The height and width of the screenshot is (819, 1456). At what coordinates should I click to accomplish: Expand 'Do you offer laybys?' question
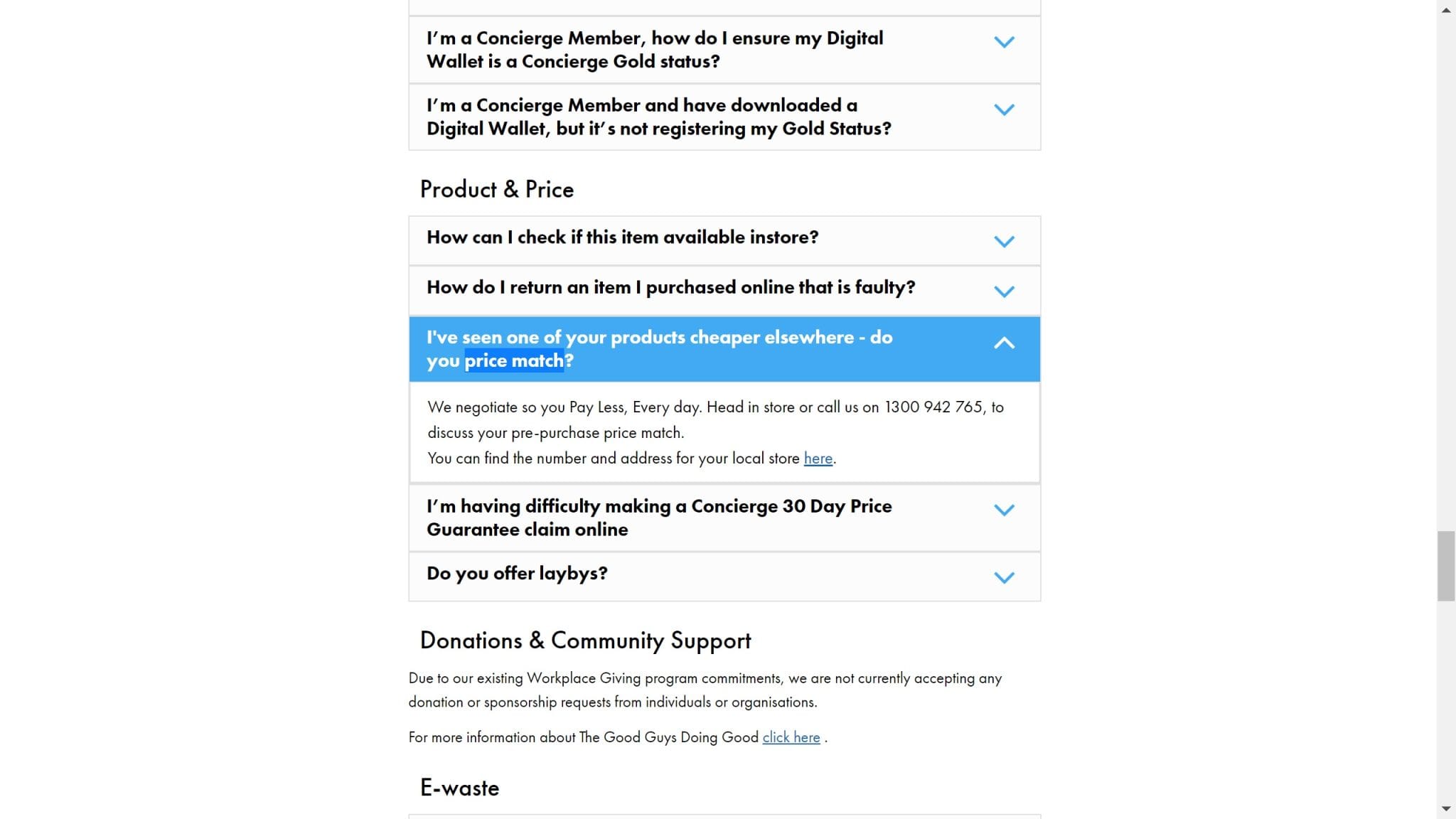[x=724, y=577]
